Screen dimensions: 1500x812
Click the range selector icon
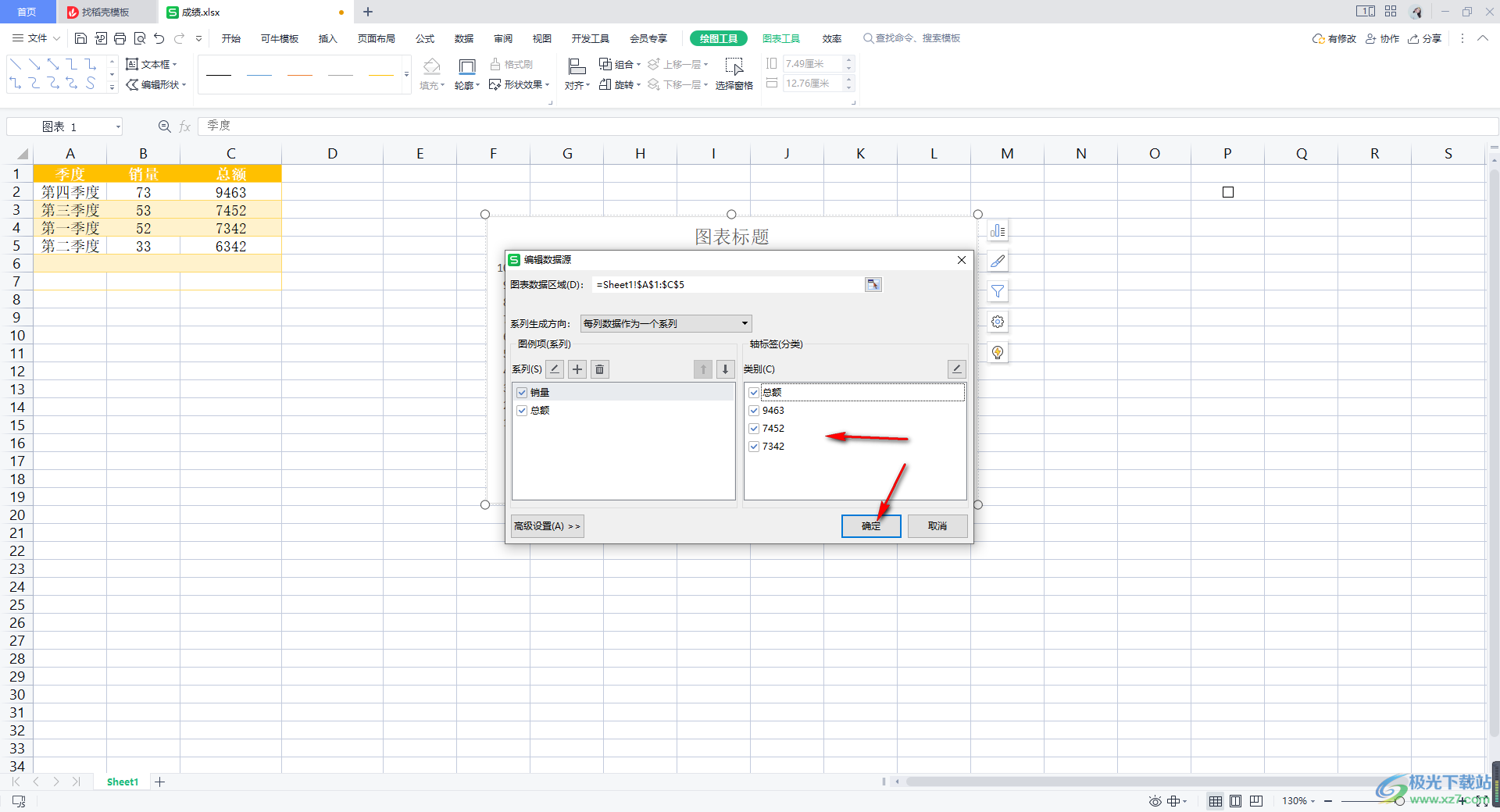[x=873, y=285]
